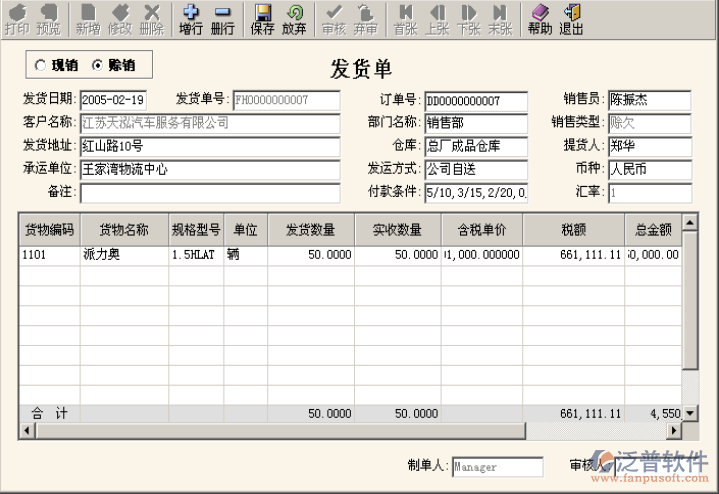Select the 现销 radio button

pos(40,66)
